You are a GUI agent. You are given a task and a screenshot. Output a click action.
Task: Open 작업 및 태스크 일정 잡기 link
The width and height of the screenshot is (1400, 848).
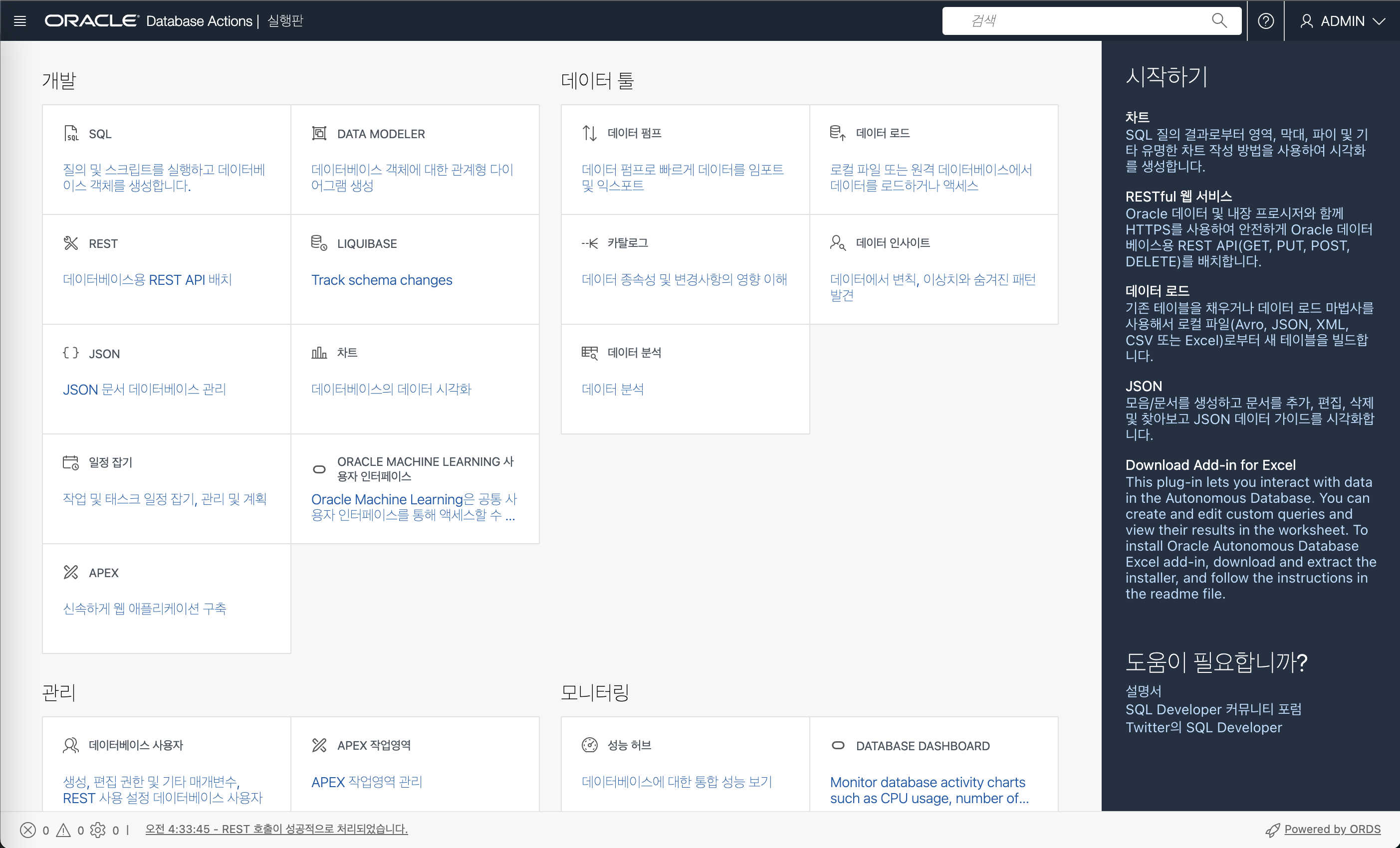164,499
